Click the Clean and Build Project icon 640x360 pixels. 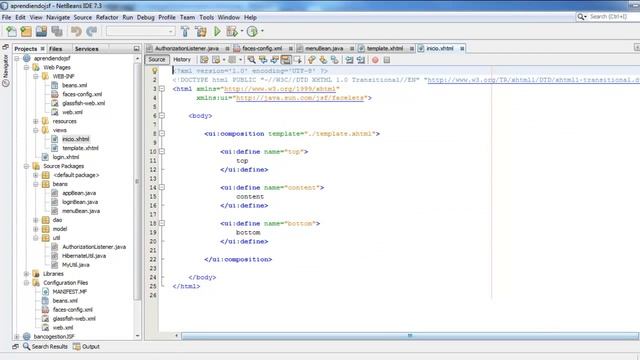click(x=201, y=31)
